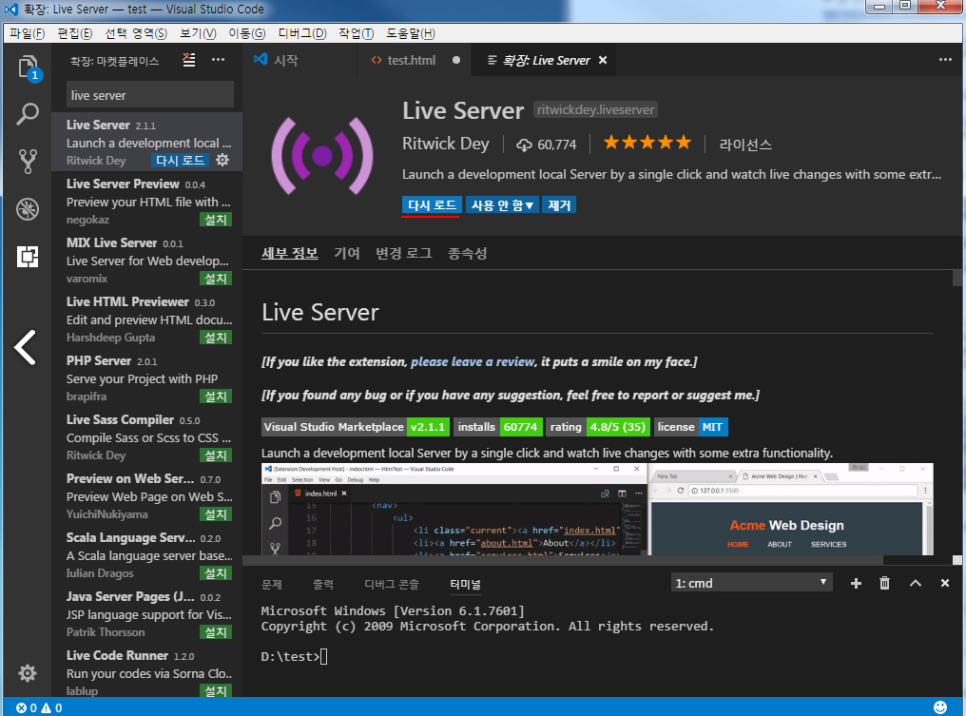Install Scala Language Server extension
This screenshot has height=716, width=966.
pyautogui.click(x=216, y=573)
